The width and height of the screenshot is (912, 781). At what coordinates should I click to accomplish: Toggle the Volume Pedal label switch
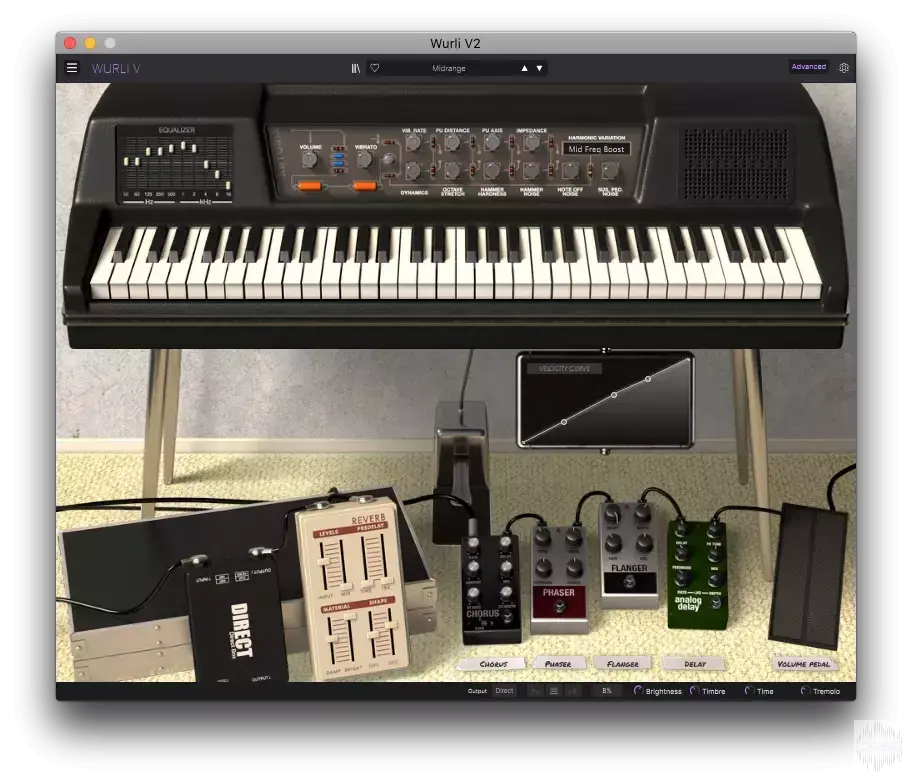tap(804, 664)
